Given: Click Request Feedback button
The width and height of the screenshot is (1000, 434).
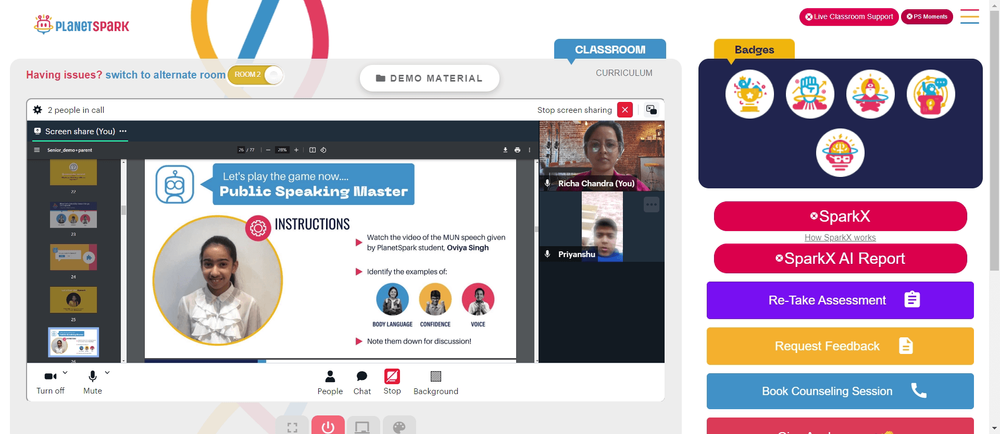Looking at the screenshot, I should tap(840, 346).
